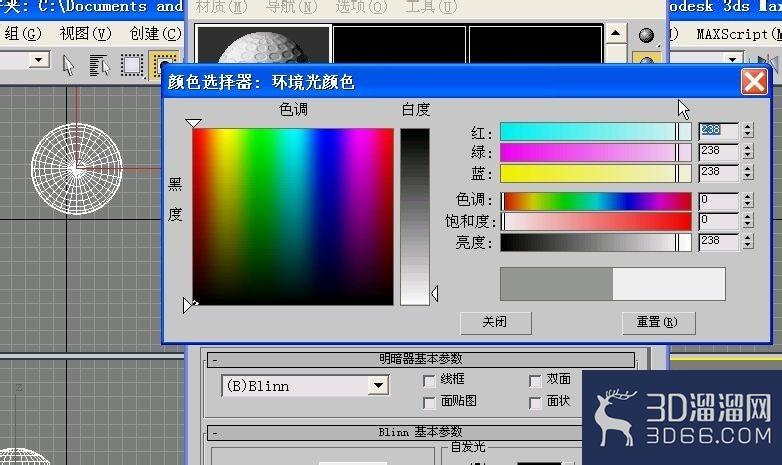The height and width of the screenshot is (465, 782).
Task: Click the old gray color swatch
Action: point(556,284)
